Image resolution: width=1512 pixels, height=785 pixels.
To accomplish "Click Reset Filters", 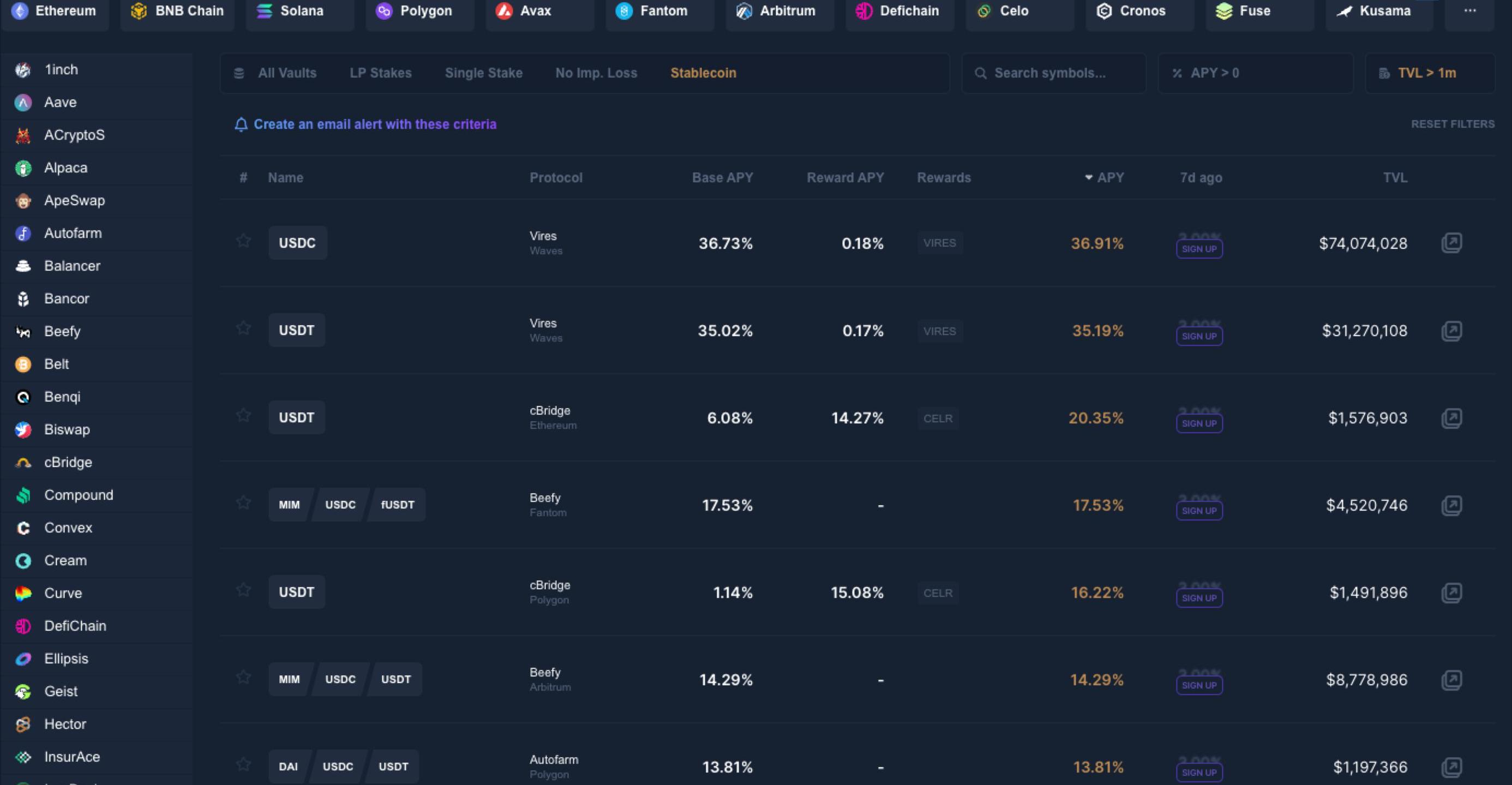I will click(x=1452, y=124).
